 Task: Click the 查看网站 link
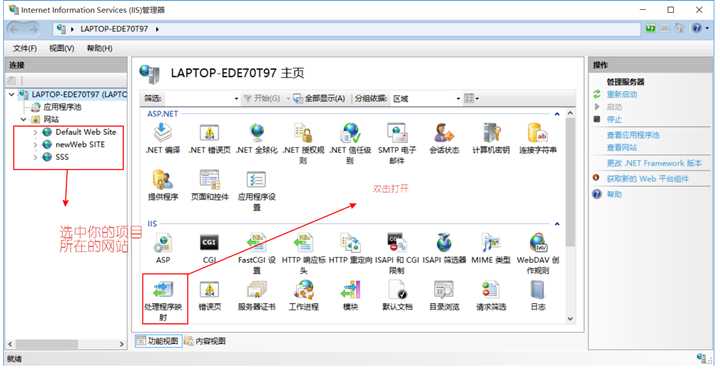622,147
